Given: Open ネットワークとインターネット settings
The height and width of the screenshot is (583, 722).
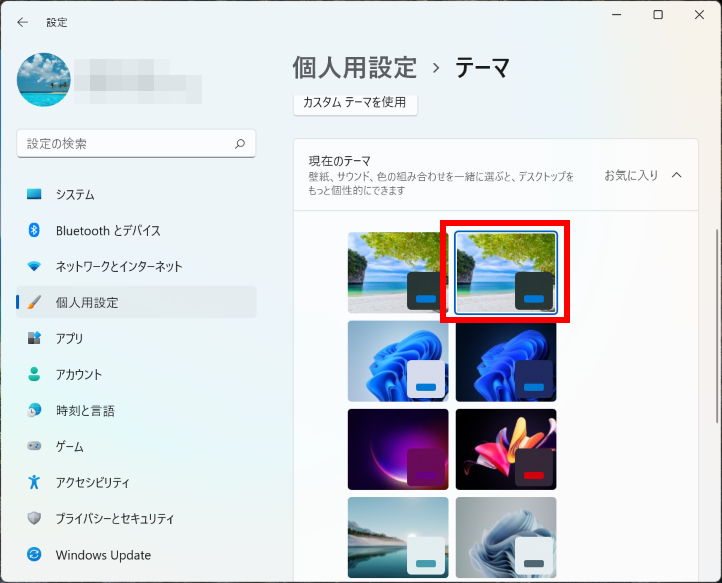Looking at the screenshot, I should pos(136,266).
